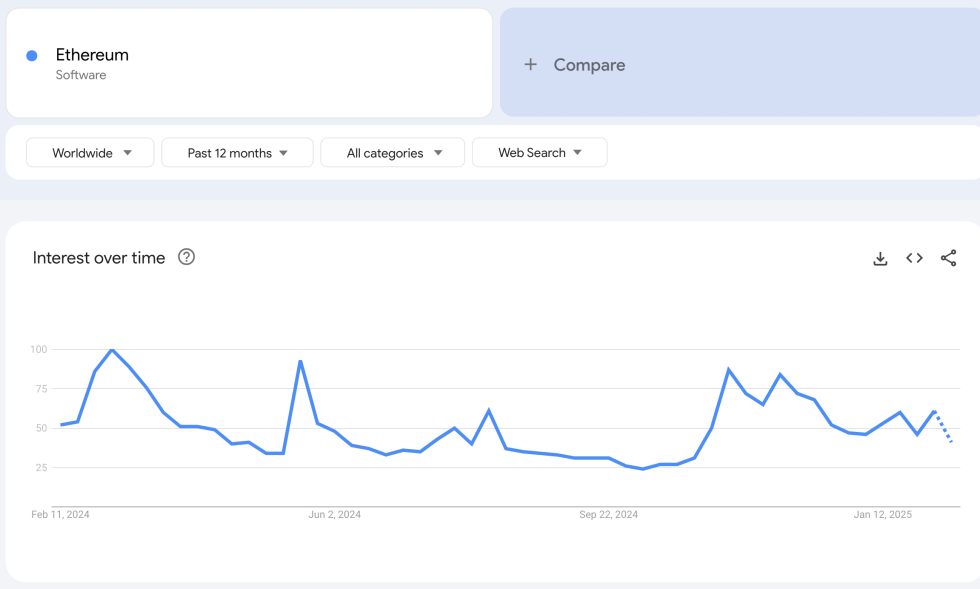Expand the All categories dropdown
Image resolution: width=980 pixels, height=589 pixels.
[392, 153]
